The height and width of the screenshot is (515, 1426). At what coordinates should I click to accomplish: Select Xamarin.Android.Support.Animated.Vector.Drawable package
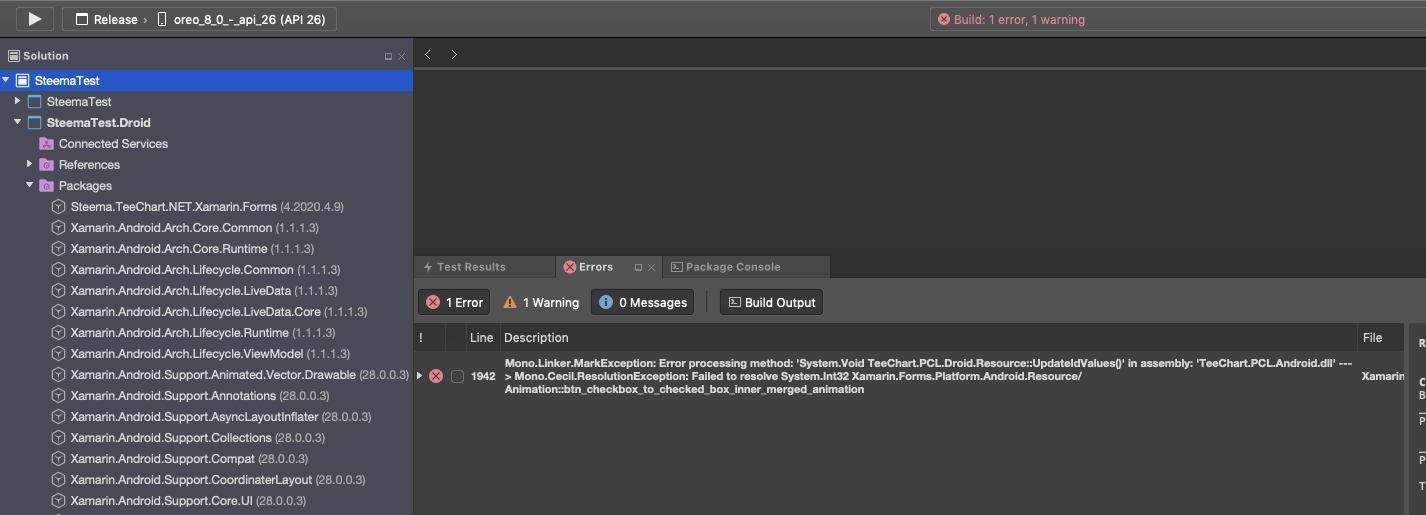click(x=240, y=375)
